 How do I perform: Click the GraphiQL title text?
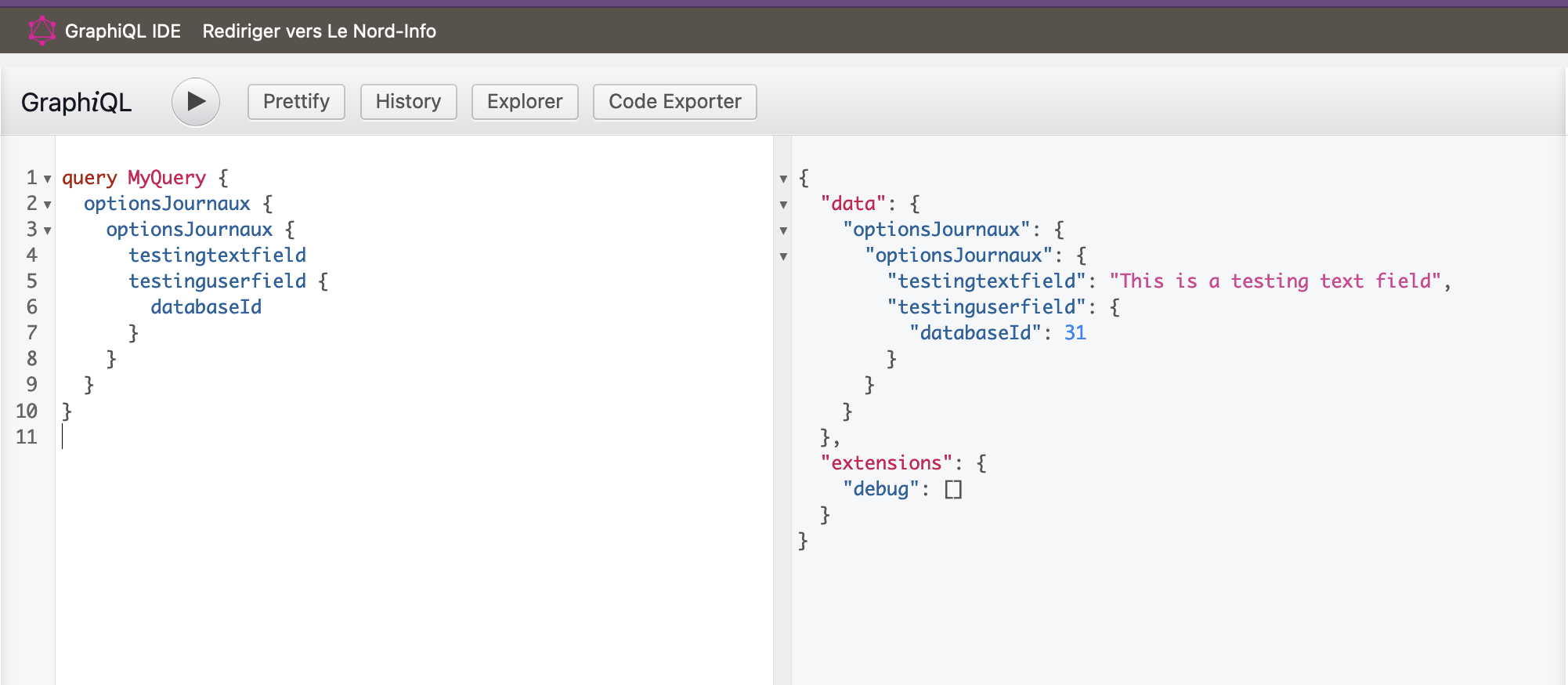76,103
